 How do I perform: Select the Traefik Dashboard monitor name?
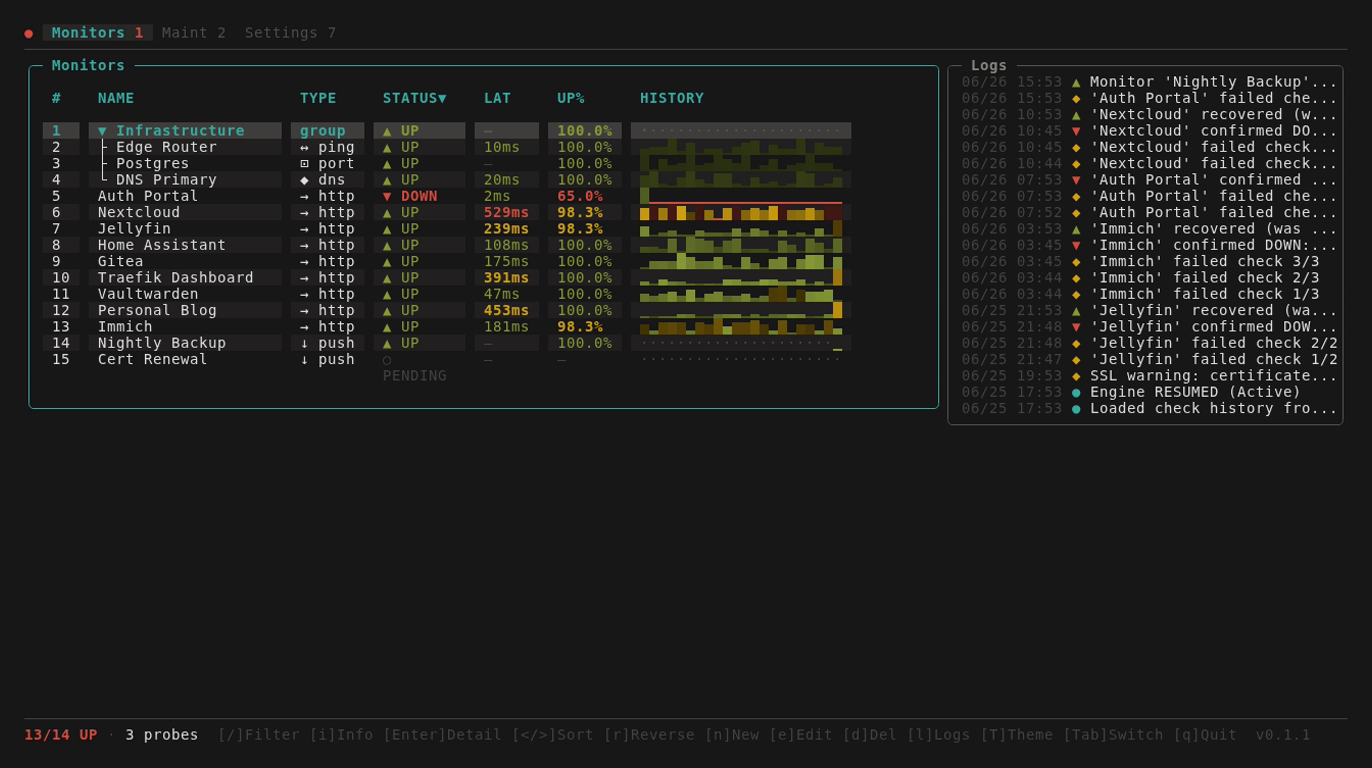pyautogui.click(x=176, y=278)
